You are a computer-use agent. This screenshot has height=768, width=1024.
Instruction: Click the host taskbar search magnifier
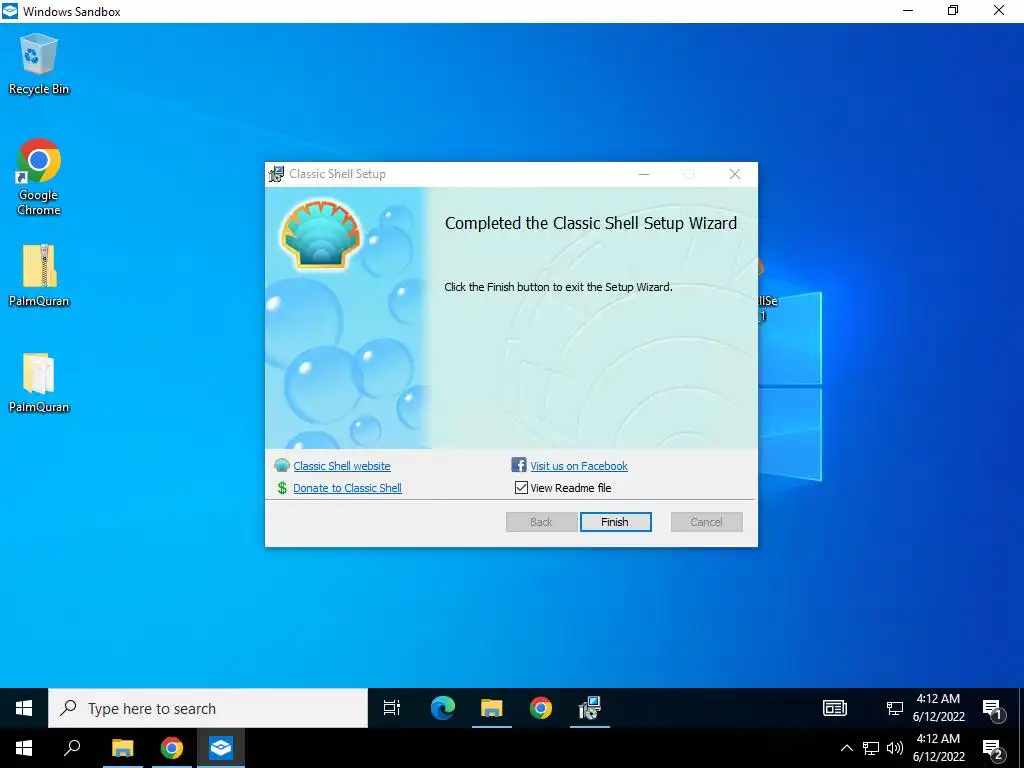(72, 748)
